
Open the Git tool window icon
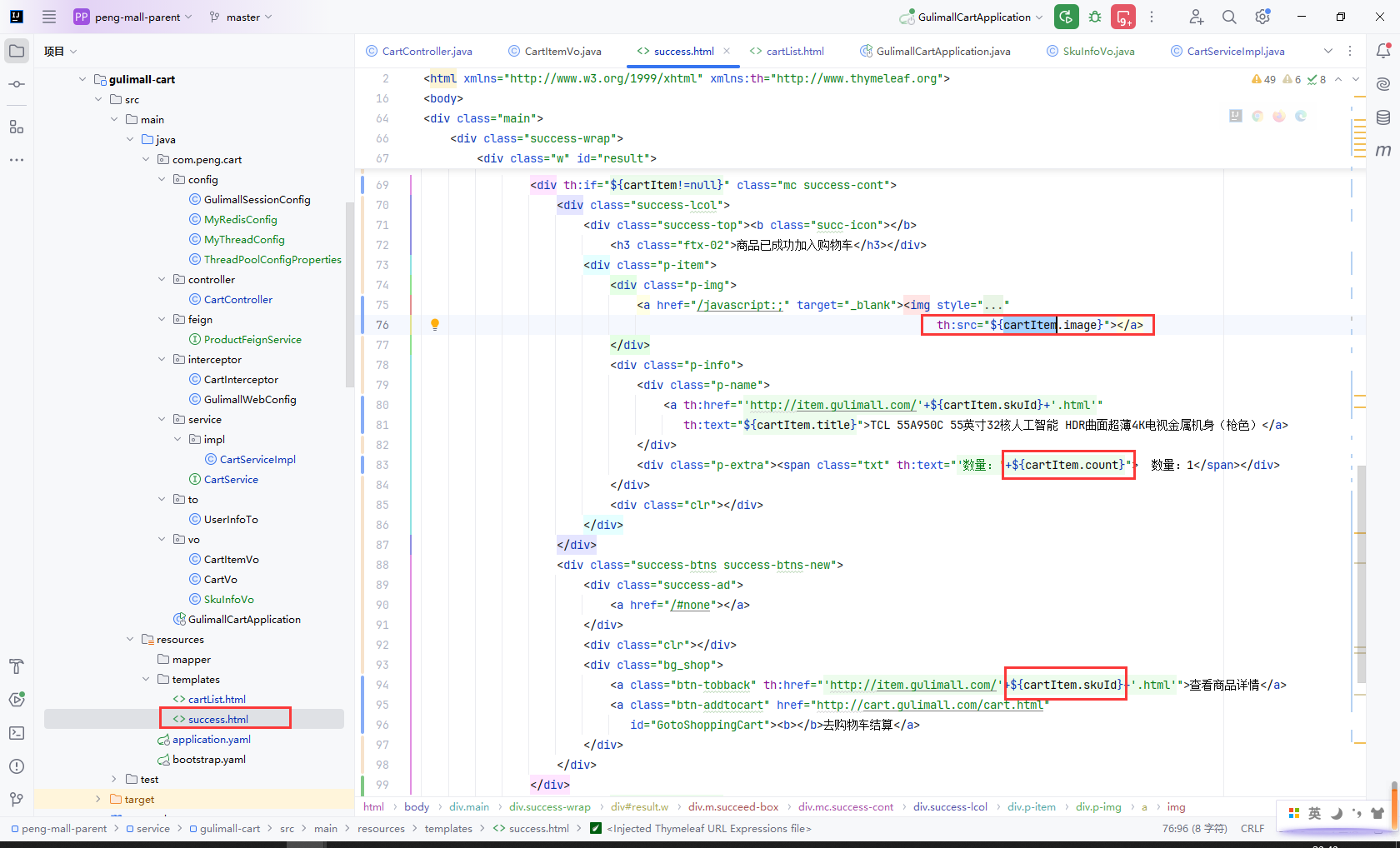coord(17,800)
